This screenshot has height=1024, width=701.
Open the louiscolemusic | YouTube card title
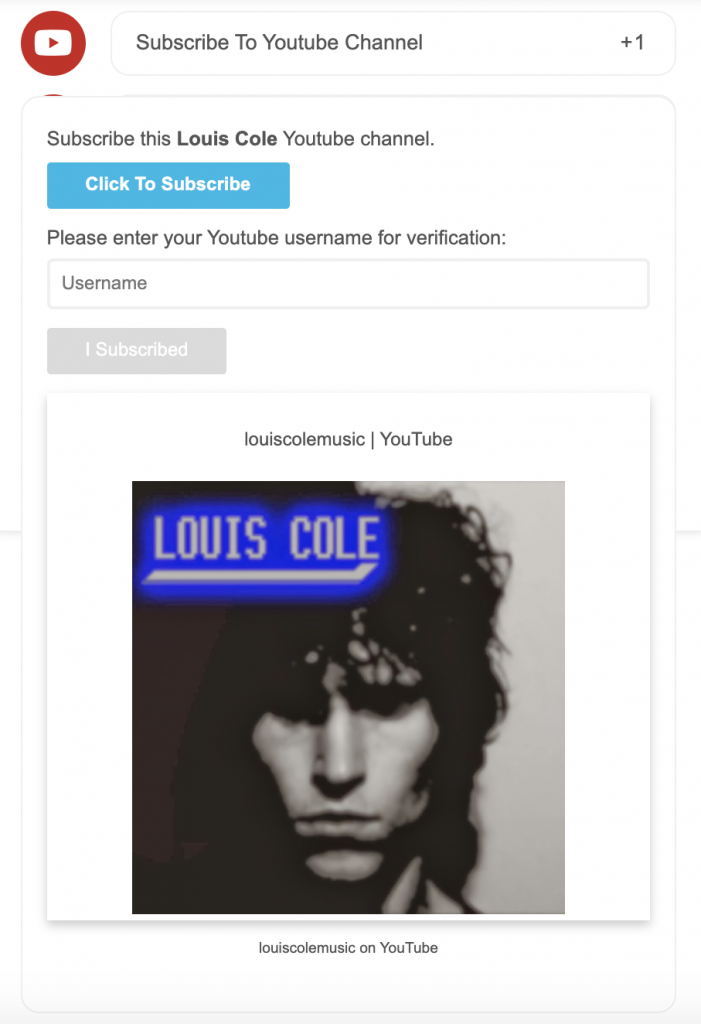(x=348, y=439)
